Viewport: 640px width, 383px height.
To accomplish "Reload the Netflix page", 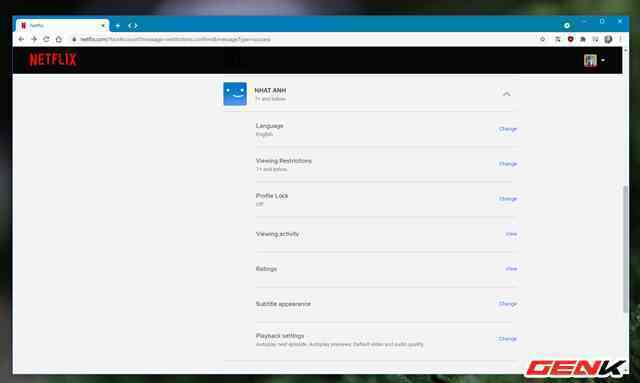I will coord(46,39).
